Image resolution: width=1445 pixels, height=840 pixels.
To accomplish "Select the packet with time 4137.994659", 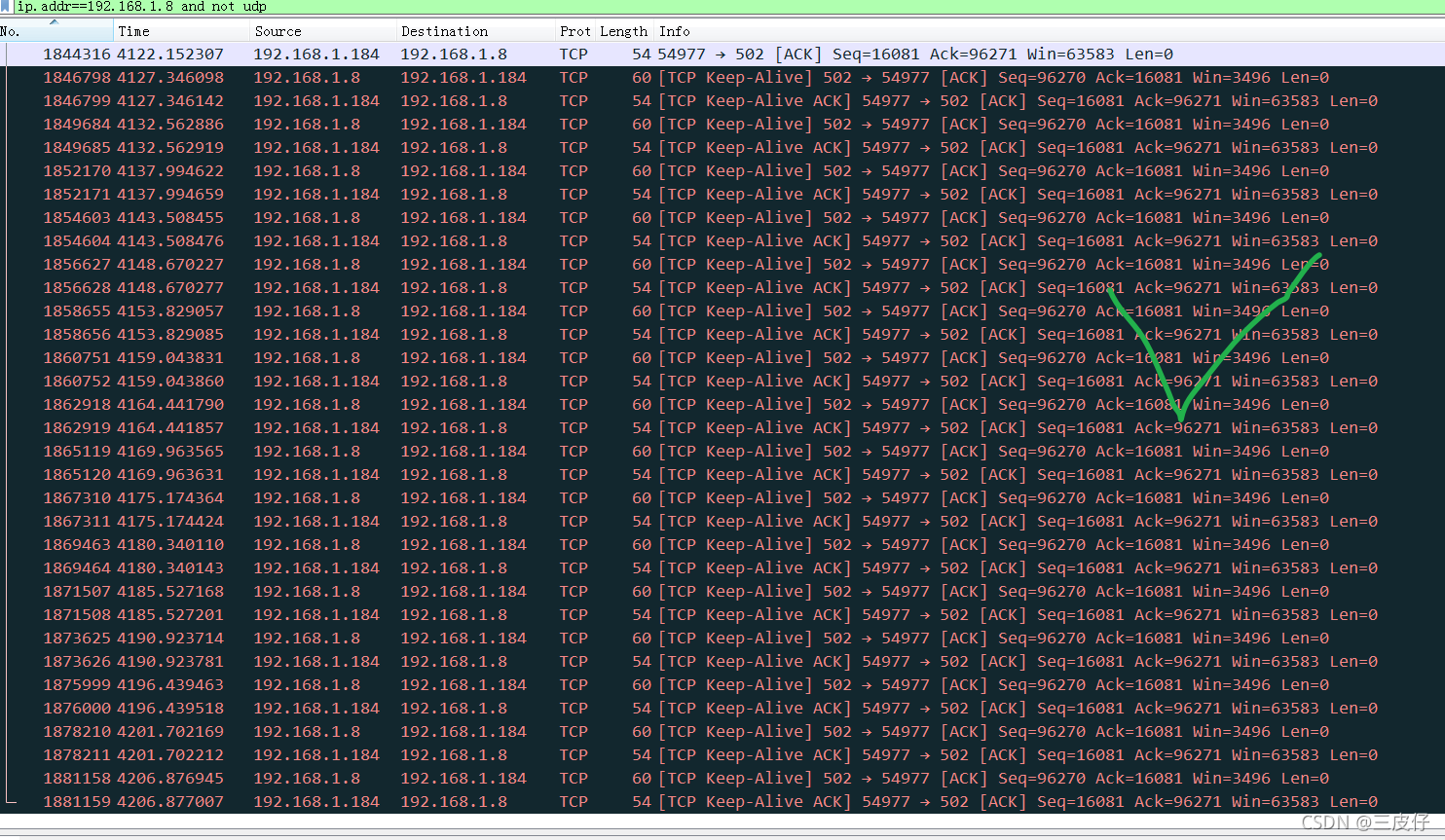I will pyautogui.click(x=722, y=195).
